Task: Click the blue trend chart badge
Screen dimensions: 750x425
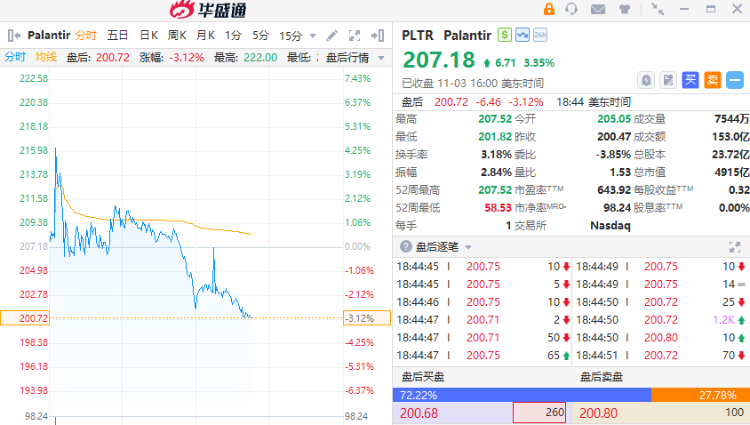Action: point(522,35)
